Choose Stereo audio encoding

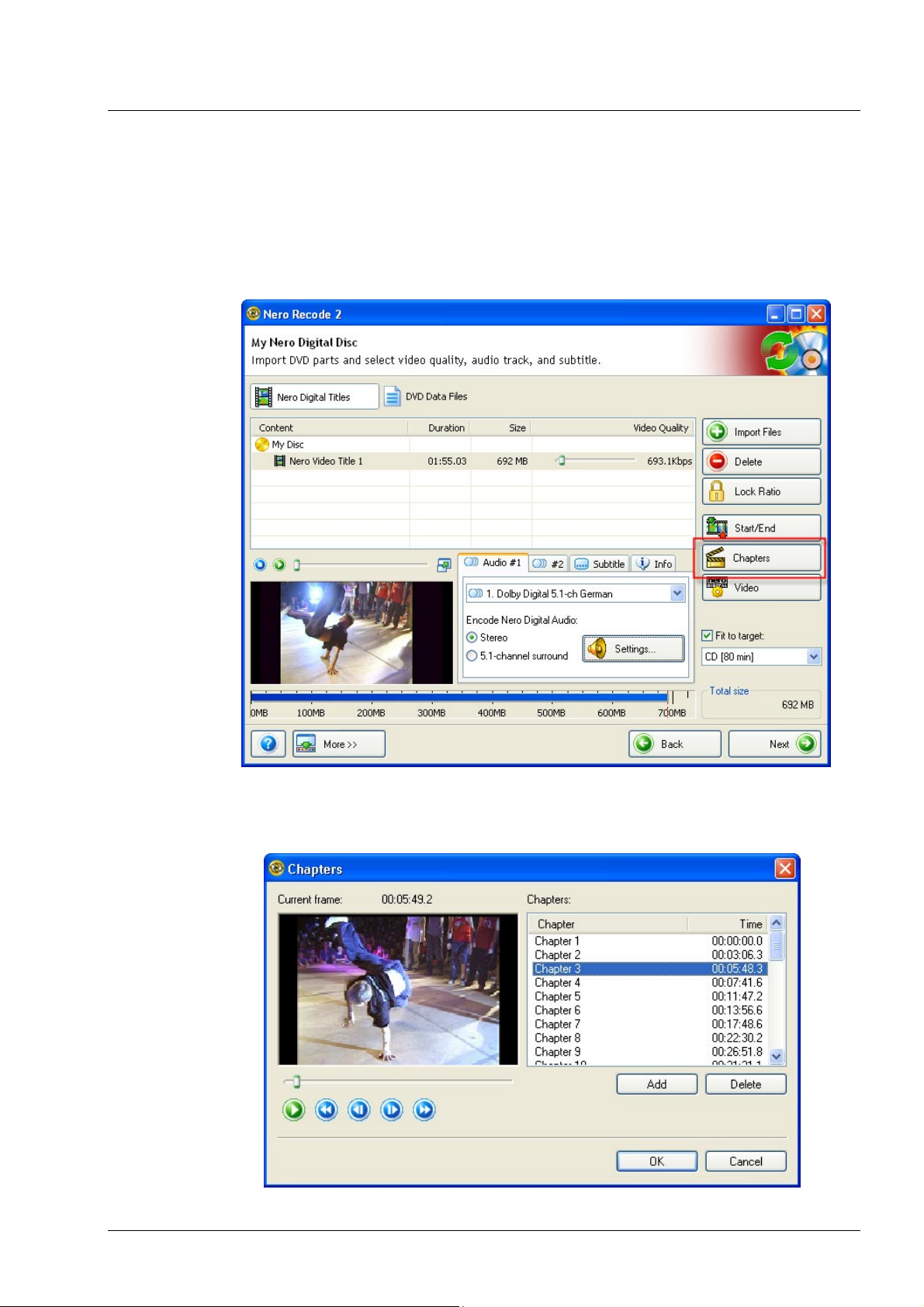tap(487, 638)
